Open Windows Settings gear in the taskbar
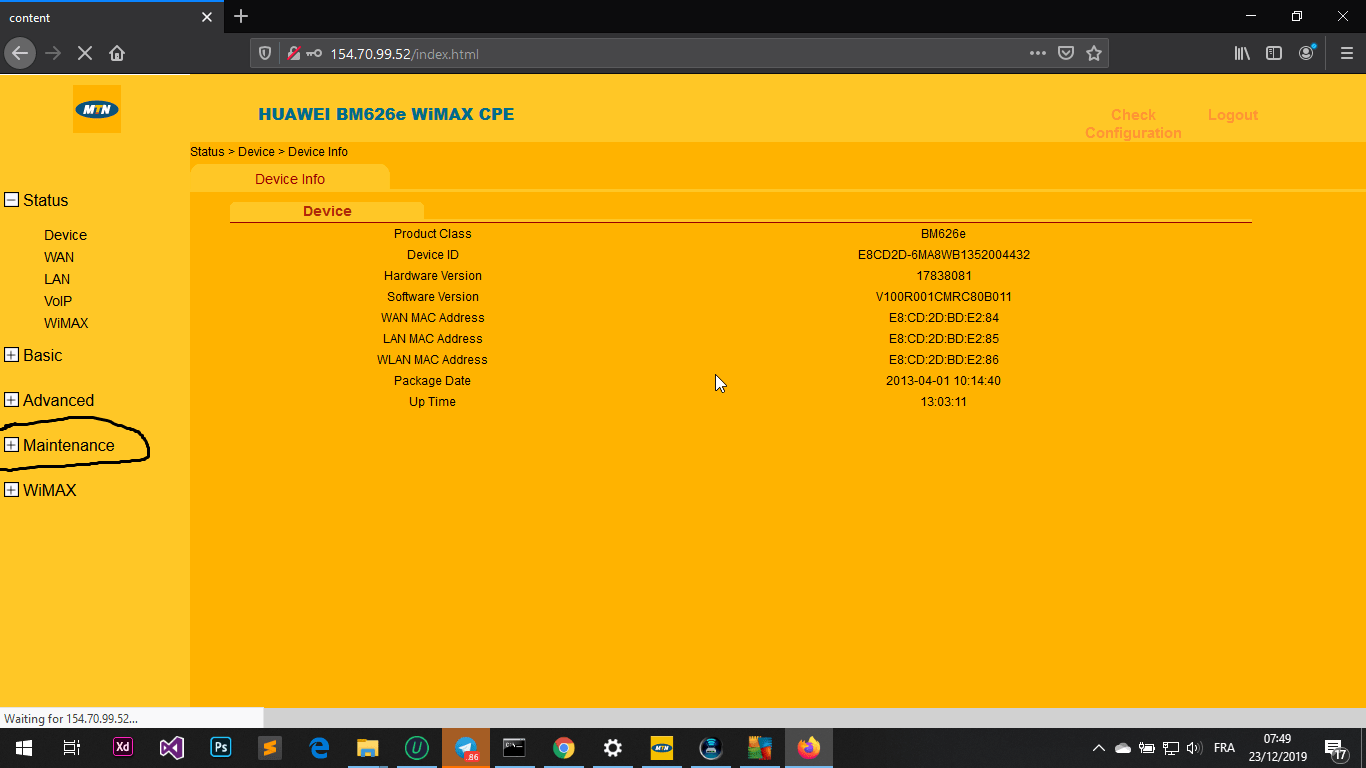 click(x=613, y=747)
